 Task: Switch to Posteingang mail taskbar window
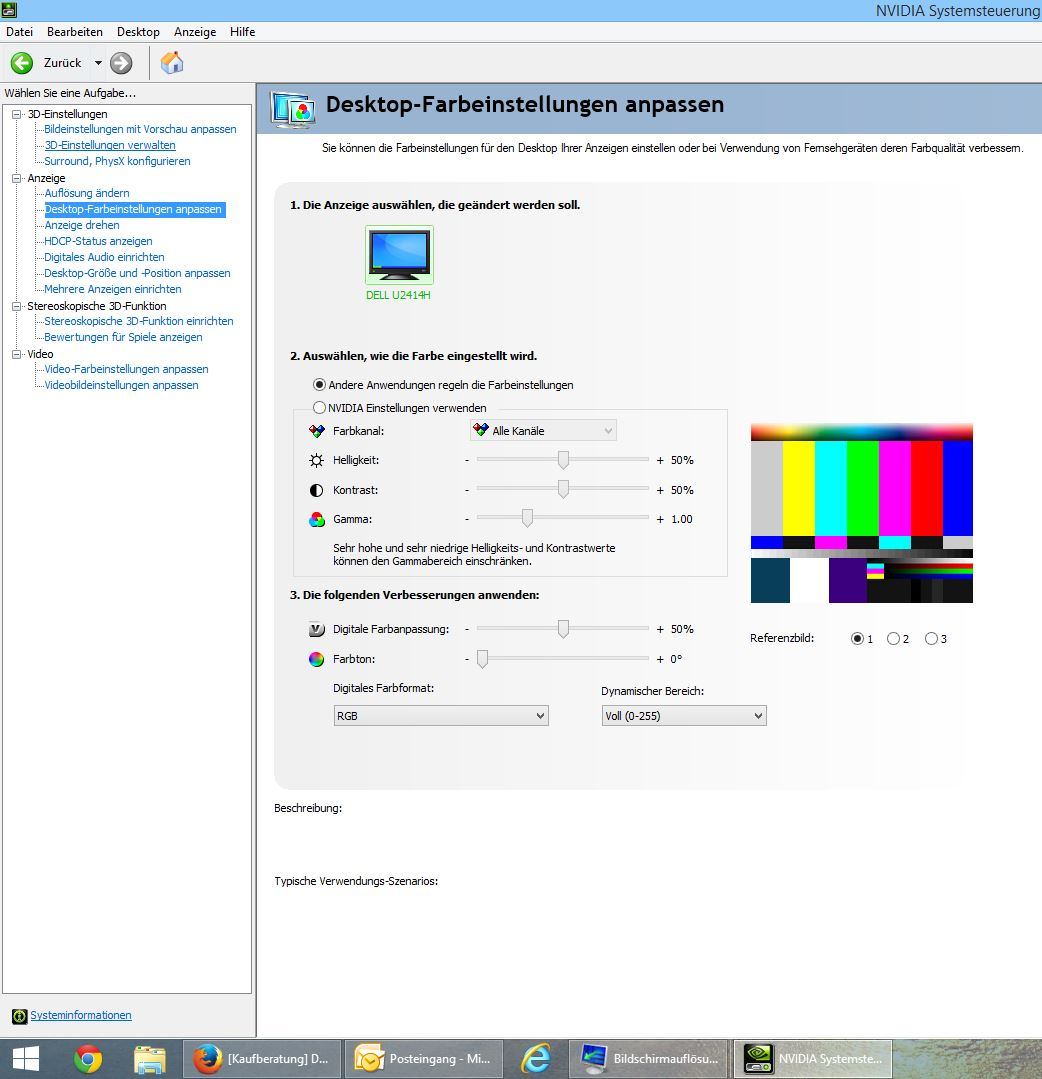click(423, 1059)
